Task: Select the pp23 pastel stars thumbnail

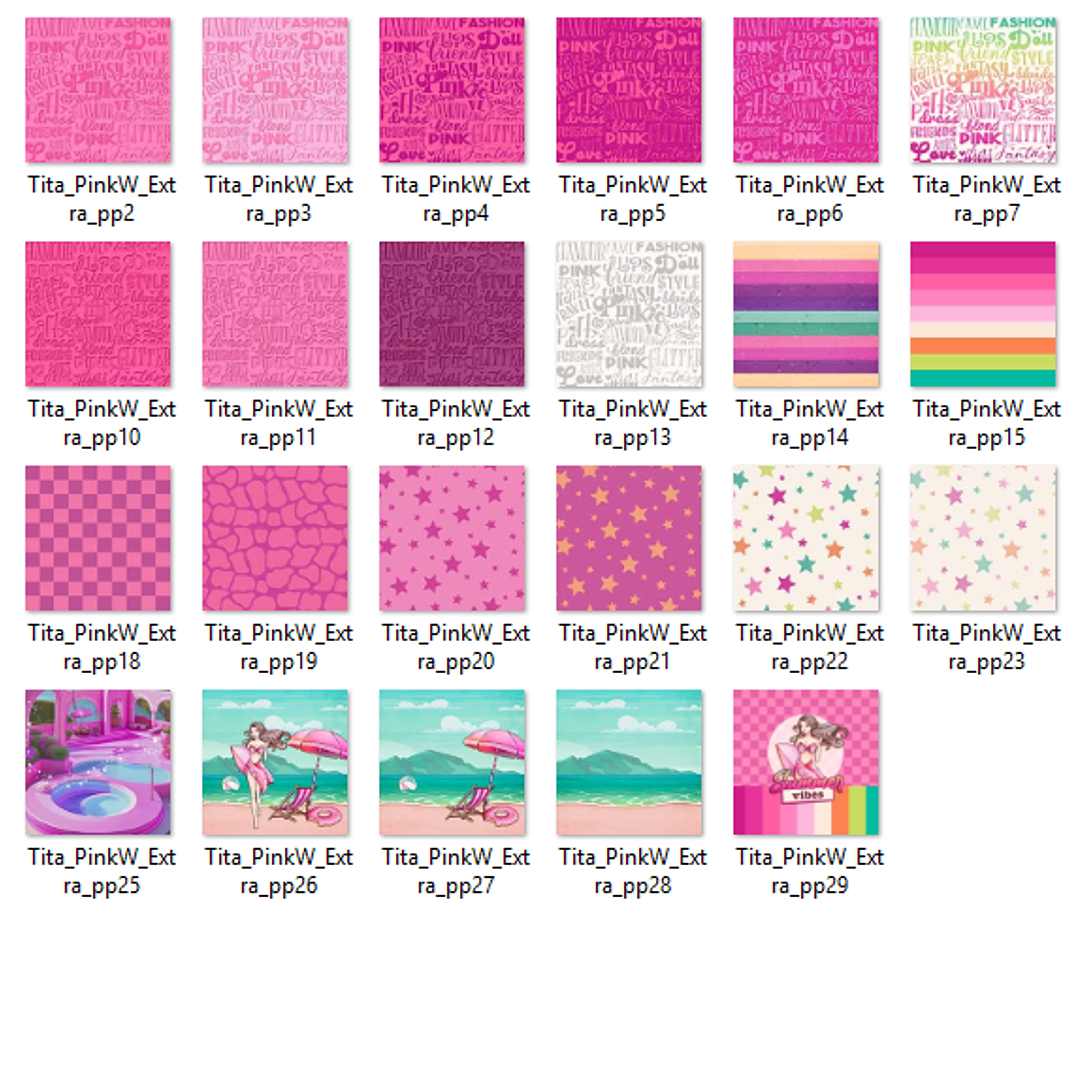Action: pos(983,538)
